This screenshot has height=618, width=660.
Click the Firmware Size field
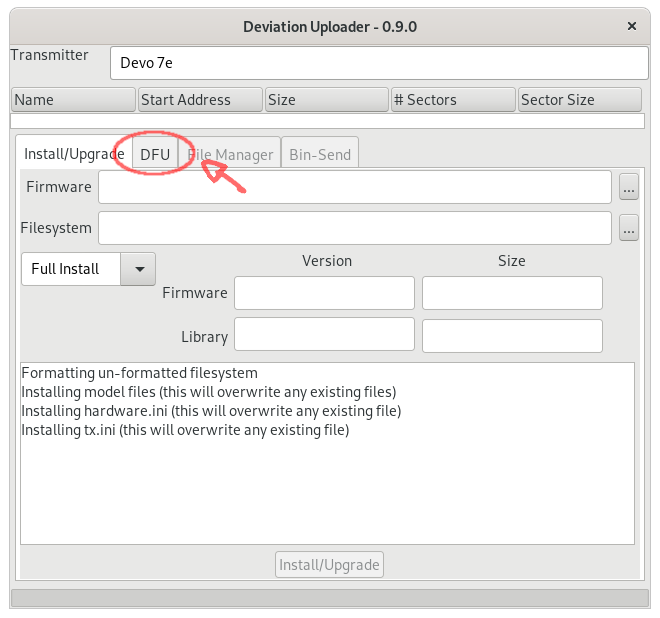(512, 293)
